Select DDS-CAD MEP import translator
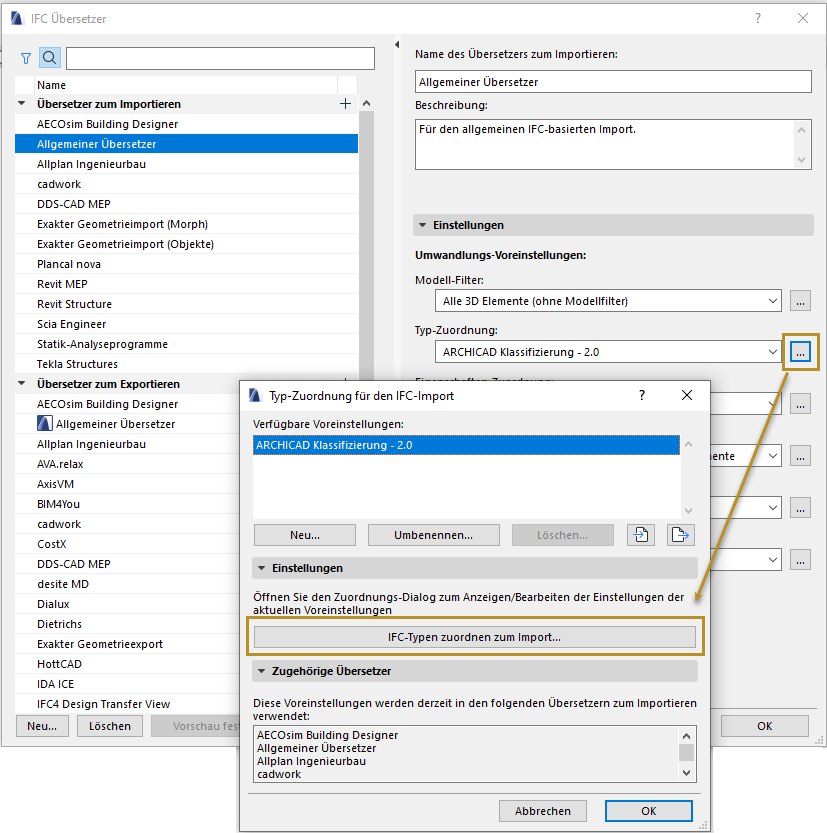This screenshot has width=827, height=833. (186, 204)
